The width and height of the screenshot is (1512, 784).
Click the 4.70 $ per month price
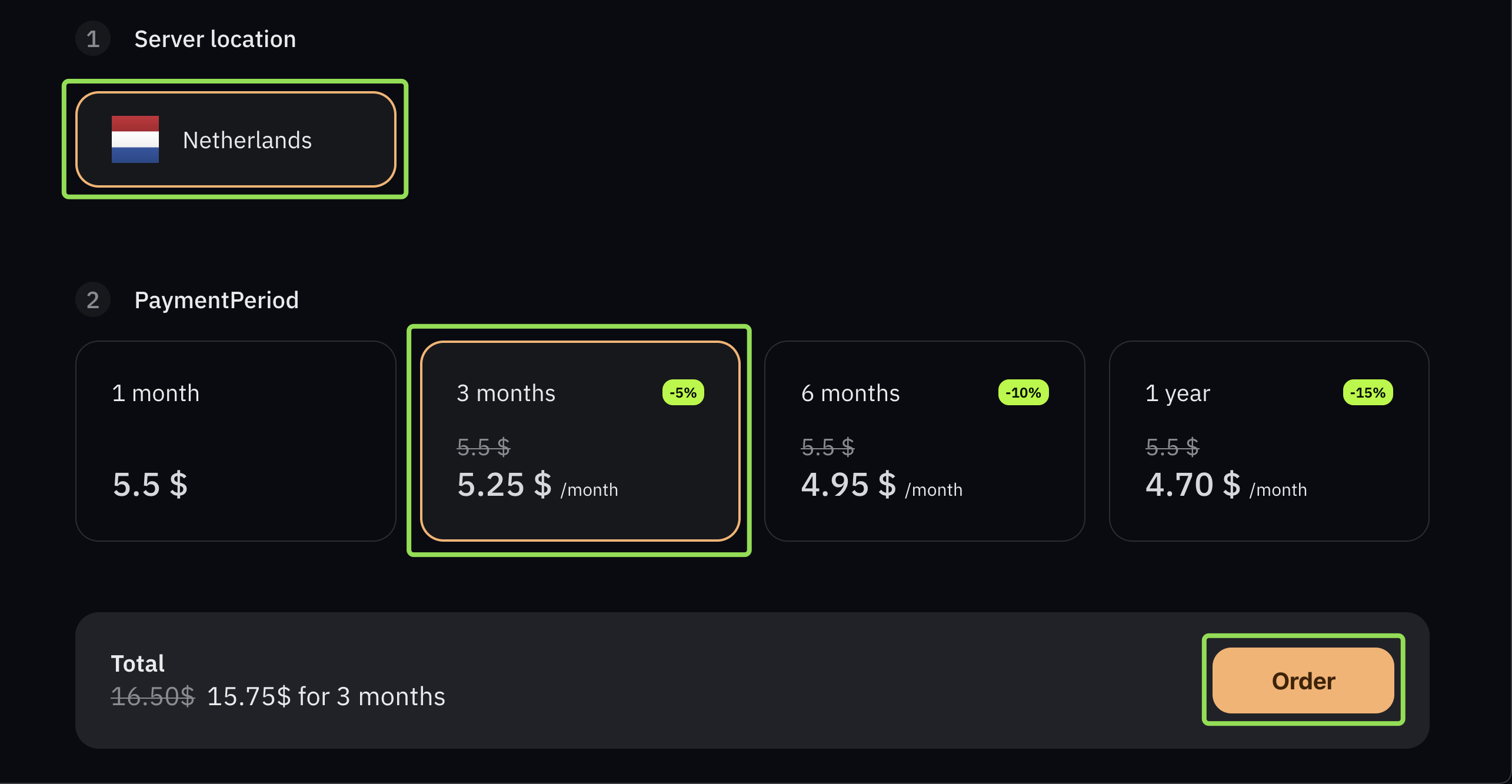point(1226,485)
